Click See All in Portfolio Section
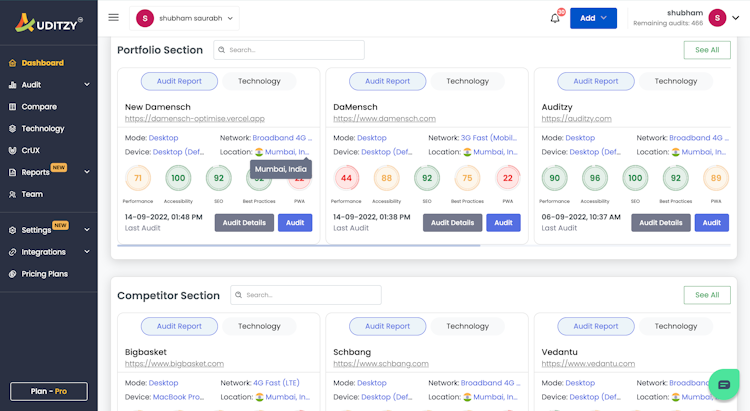The image size is (750, 411). click(x=707, y=50)
